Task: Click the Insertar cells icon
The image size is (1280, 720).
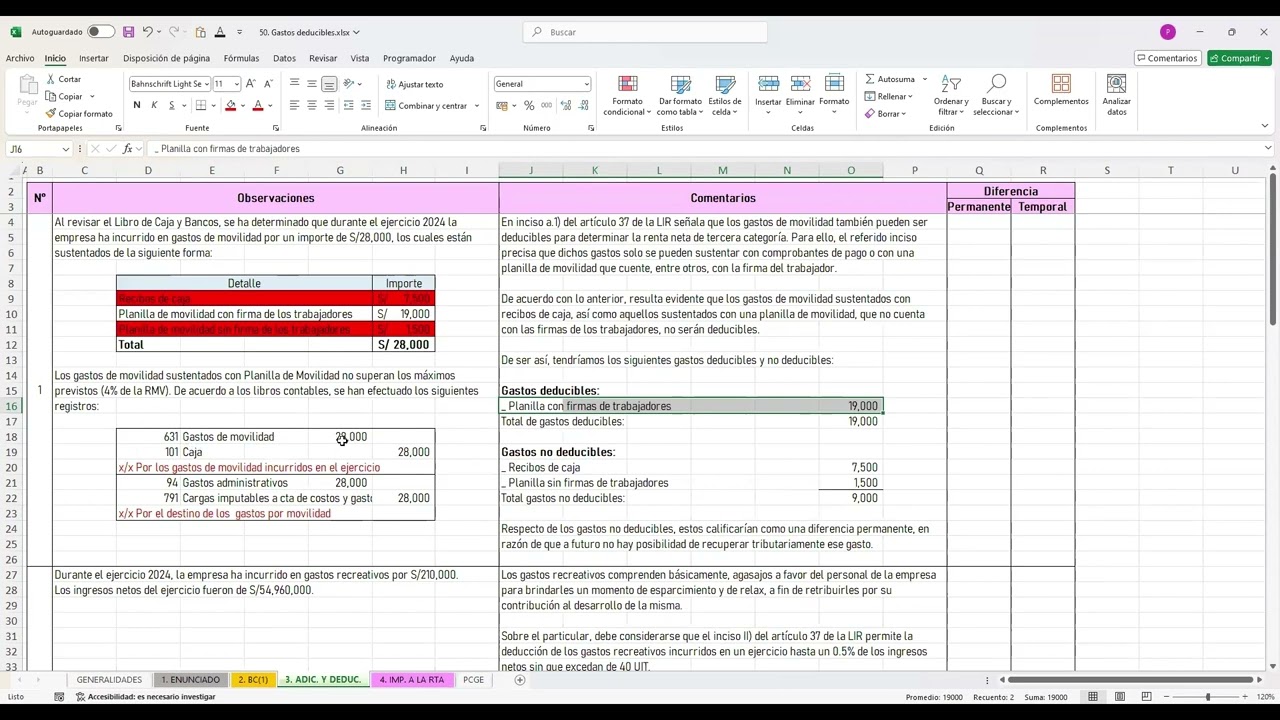Action: pyautogui.click(x=768, y=85)
